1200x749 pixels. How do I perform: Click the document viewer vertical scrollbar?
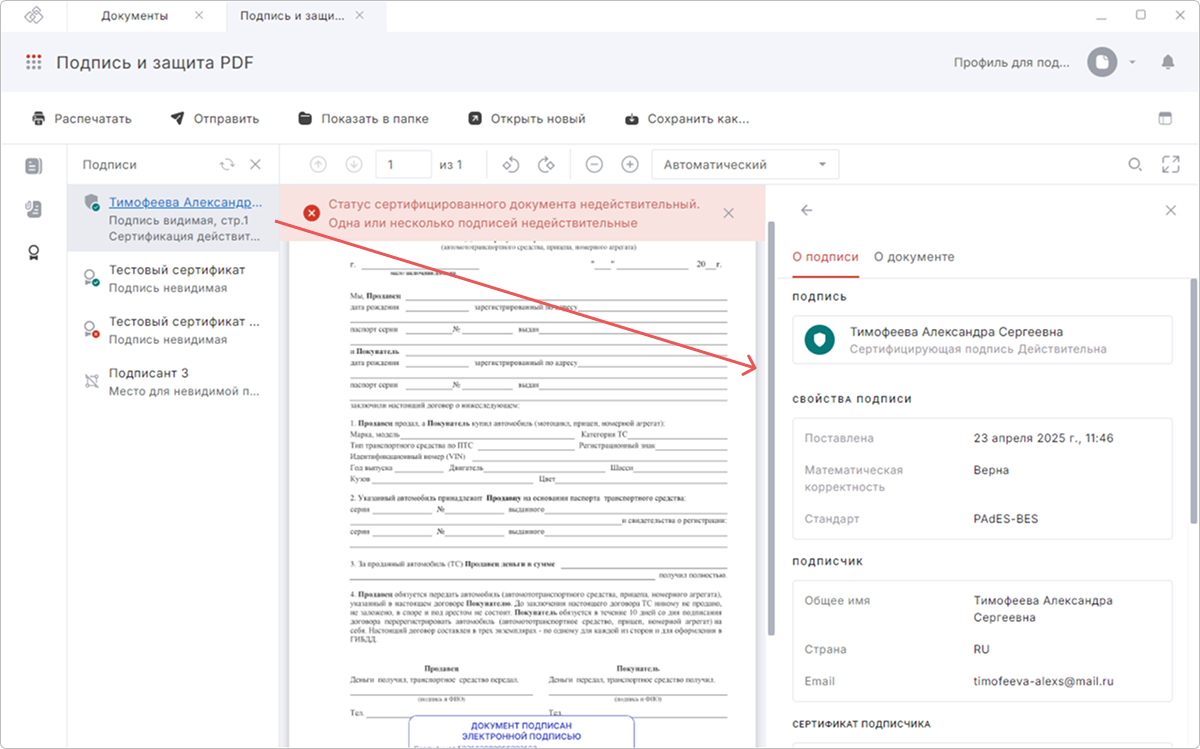click(x=770, y=430)
